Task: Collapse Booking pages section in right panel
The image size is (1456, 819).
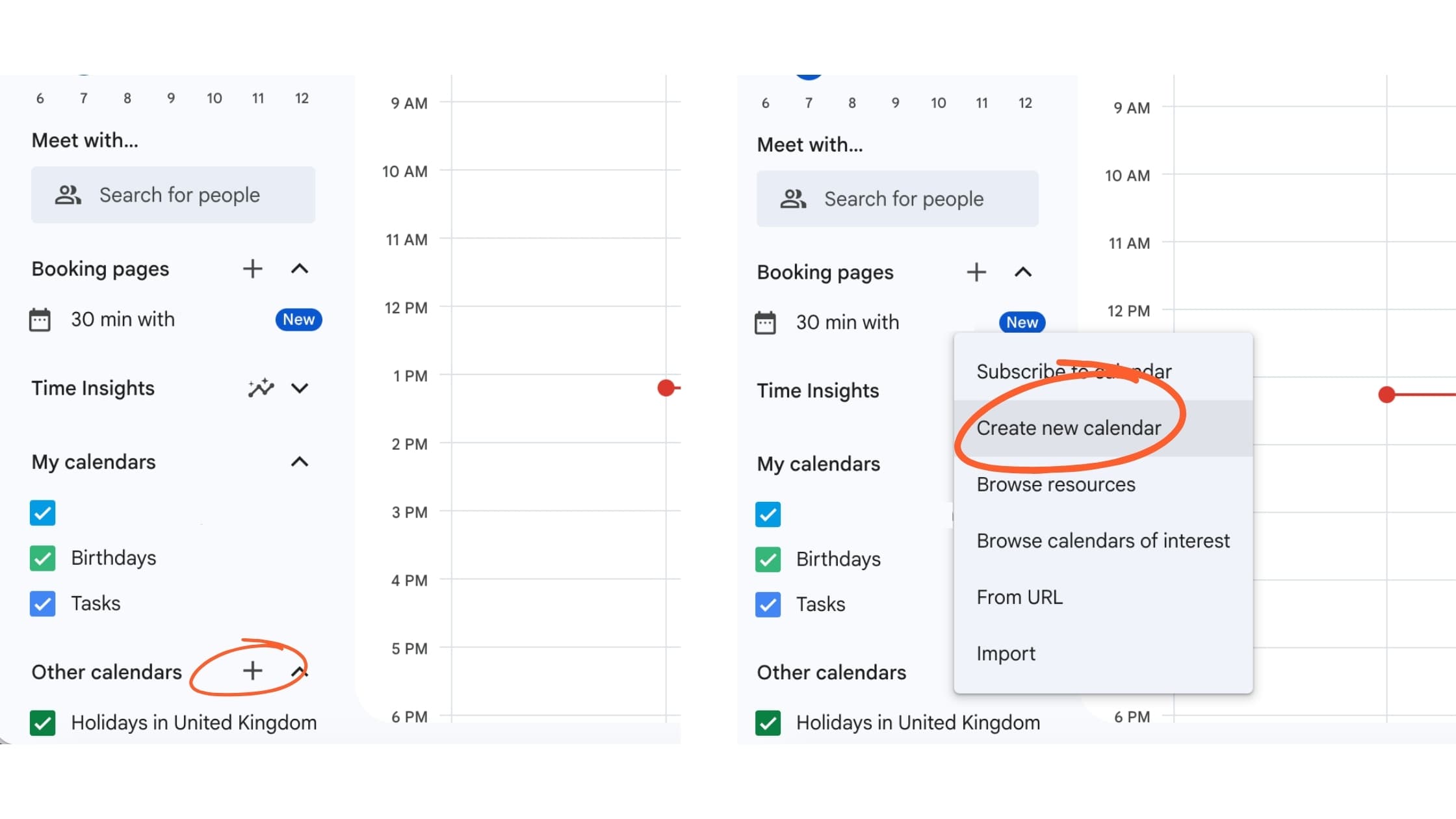Action: (x=1023, y=272)
